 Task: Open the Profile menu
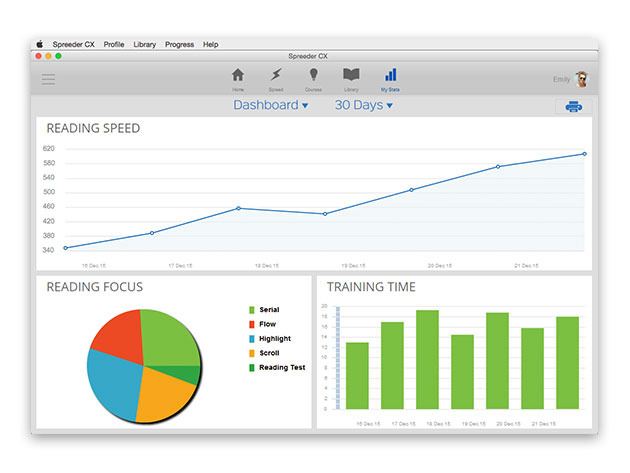point(114,45)
